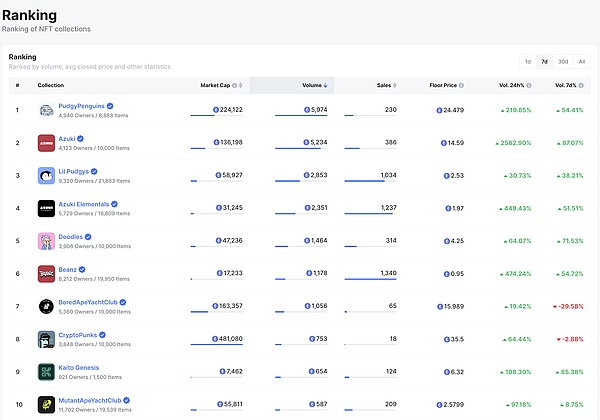Viewport: 600px width, 420px height.
Task: Toggle the Volume column sort arrow
Action: pyautogui.click(x=325, y=85)
